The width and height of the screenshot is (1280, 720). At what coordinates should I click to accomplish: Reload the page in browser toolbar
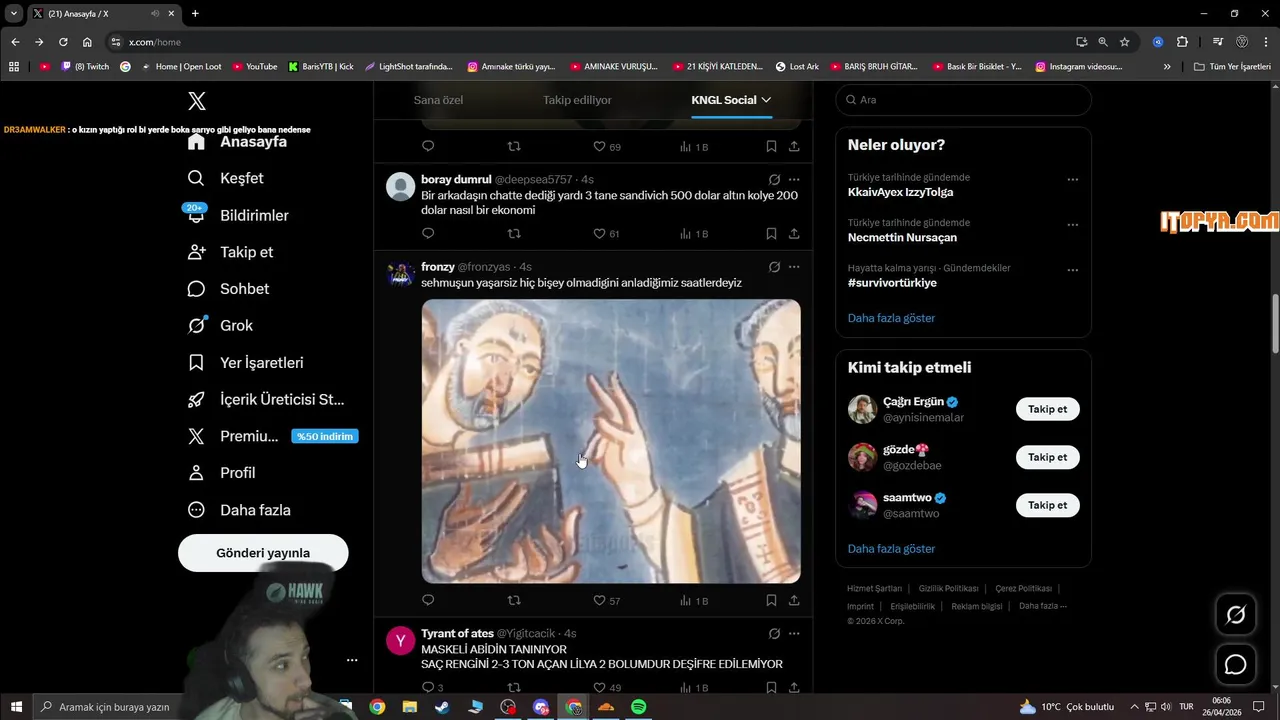[x=63, y=42]
